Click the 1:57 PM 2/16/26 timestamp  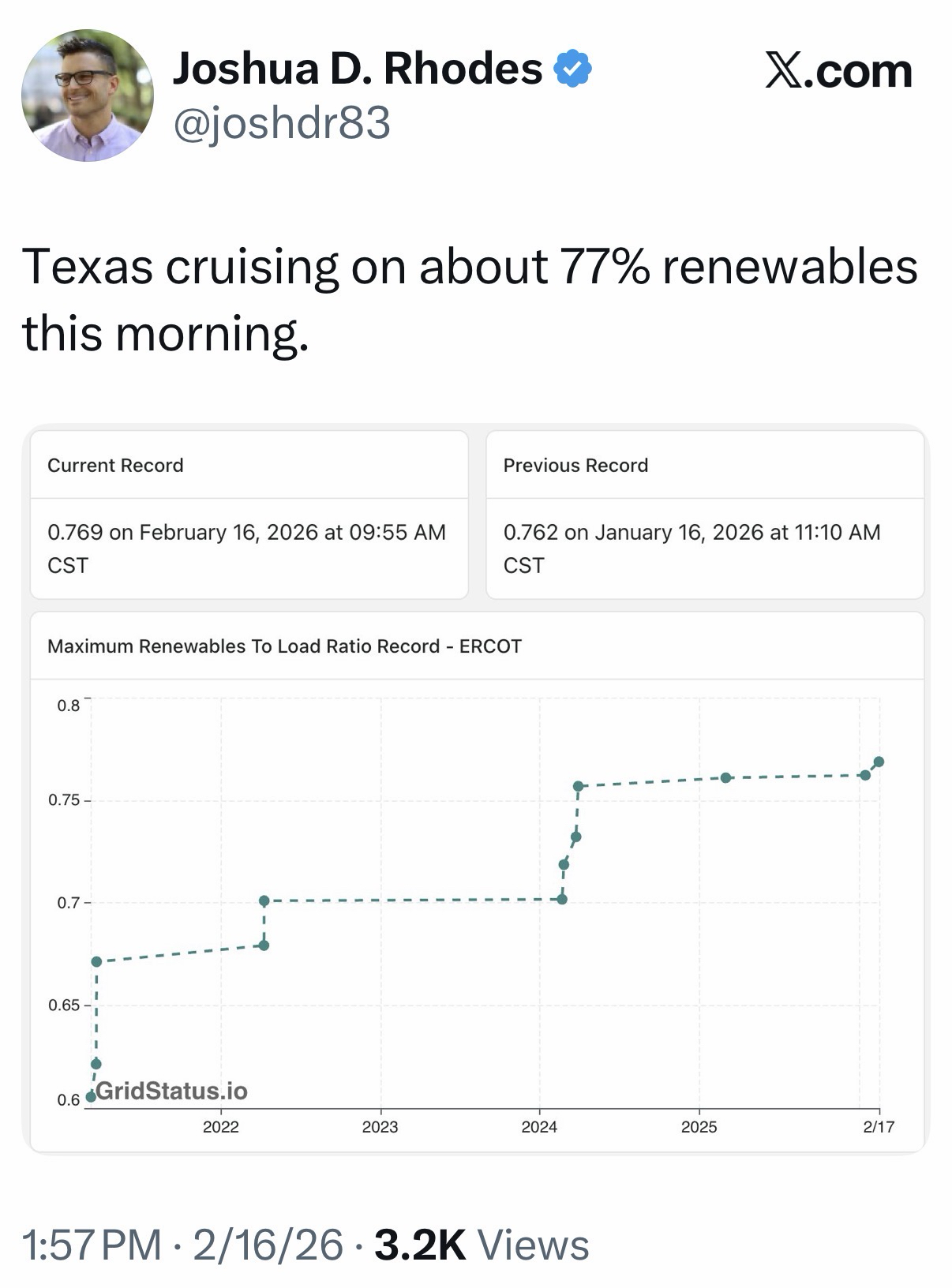(183, 1245)
